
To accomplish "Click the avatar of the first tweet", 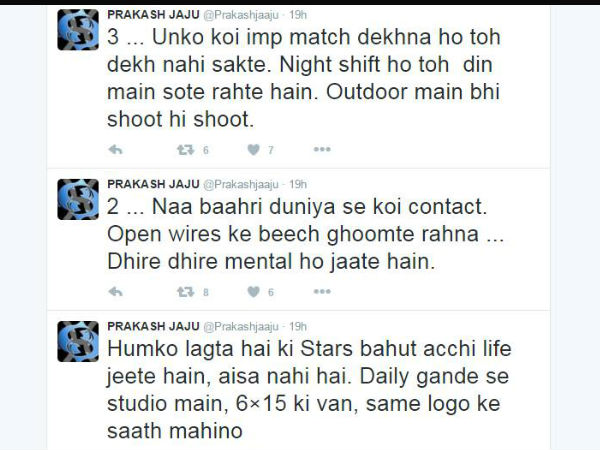I will [x=78, y=30].
